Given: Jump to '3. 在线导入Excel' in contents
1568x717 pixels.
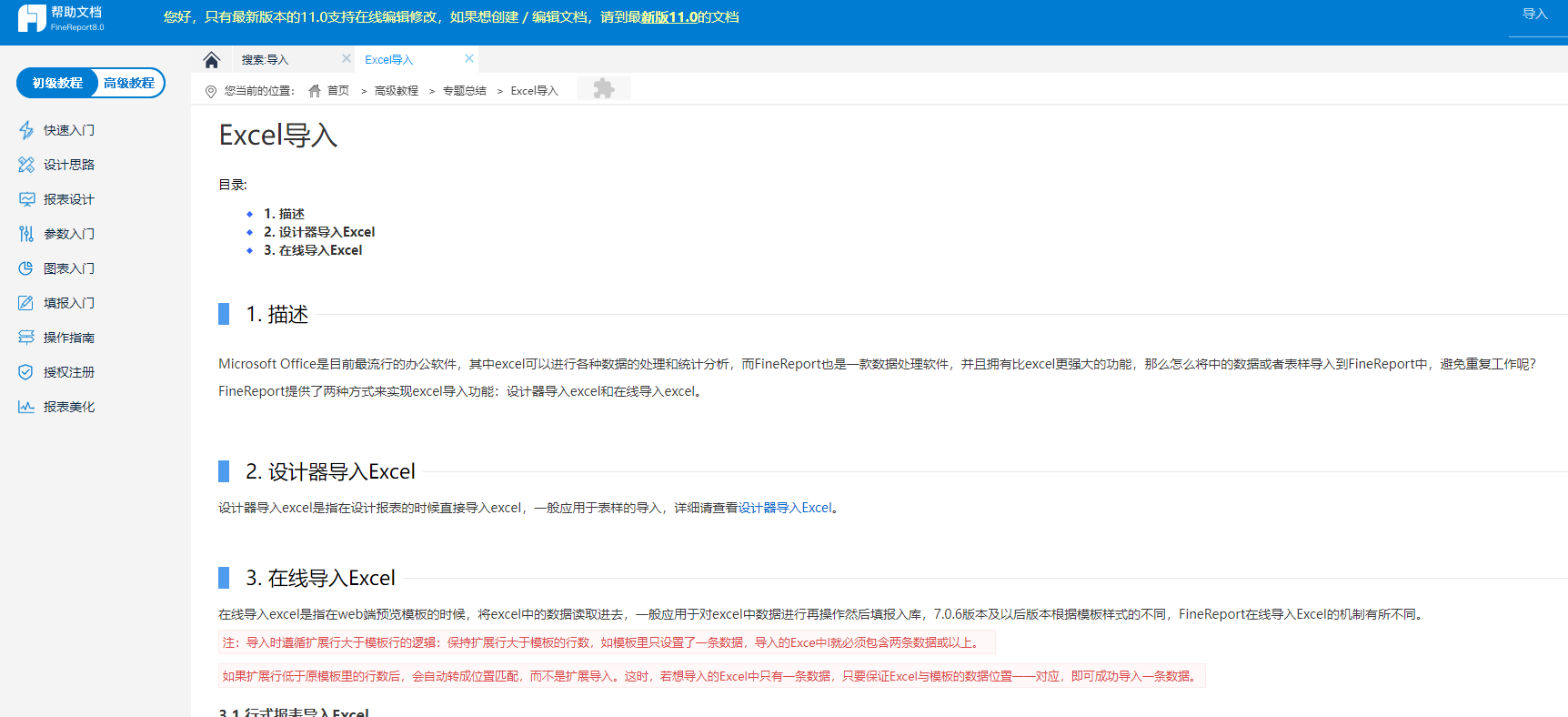Looking at the screenshot, I should pos(313,250).
